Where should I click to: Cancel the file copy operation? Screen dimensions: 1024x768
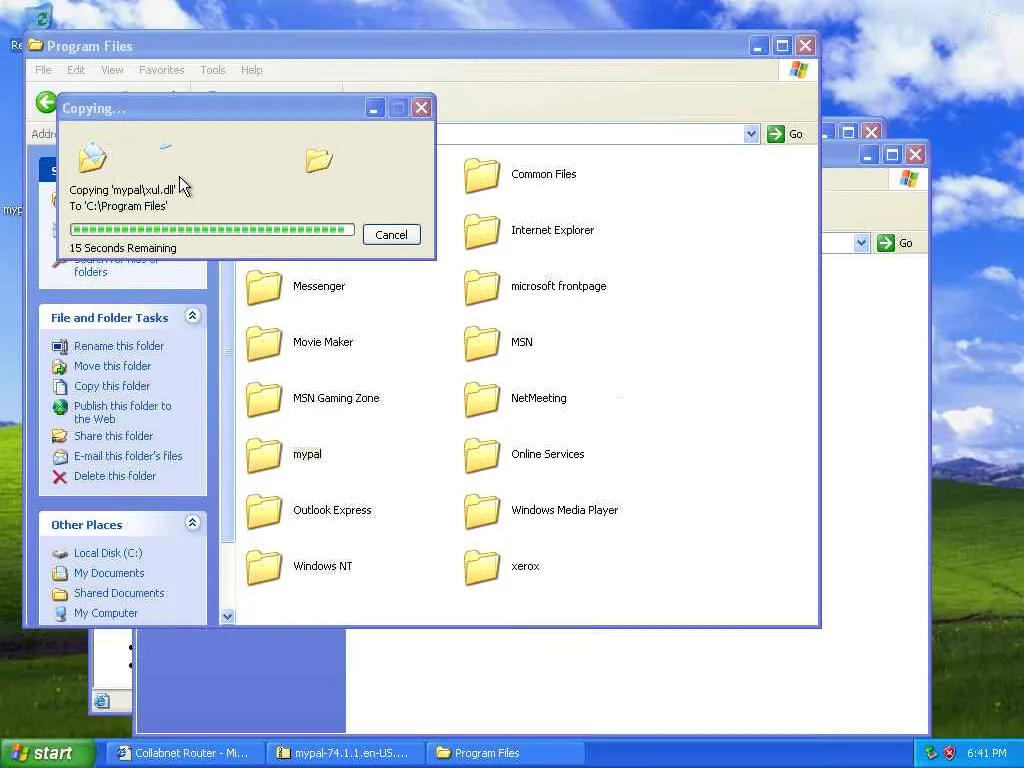click(x=391, y=234)
